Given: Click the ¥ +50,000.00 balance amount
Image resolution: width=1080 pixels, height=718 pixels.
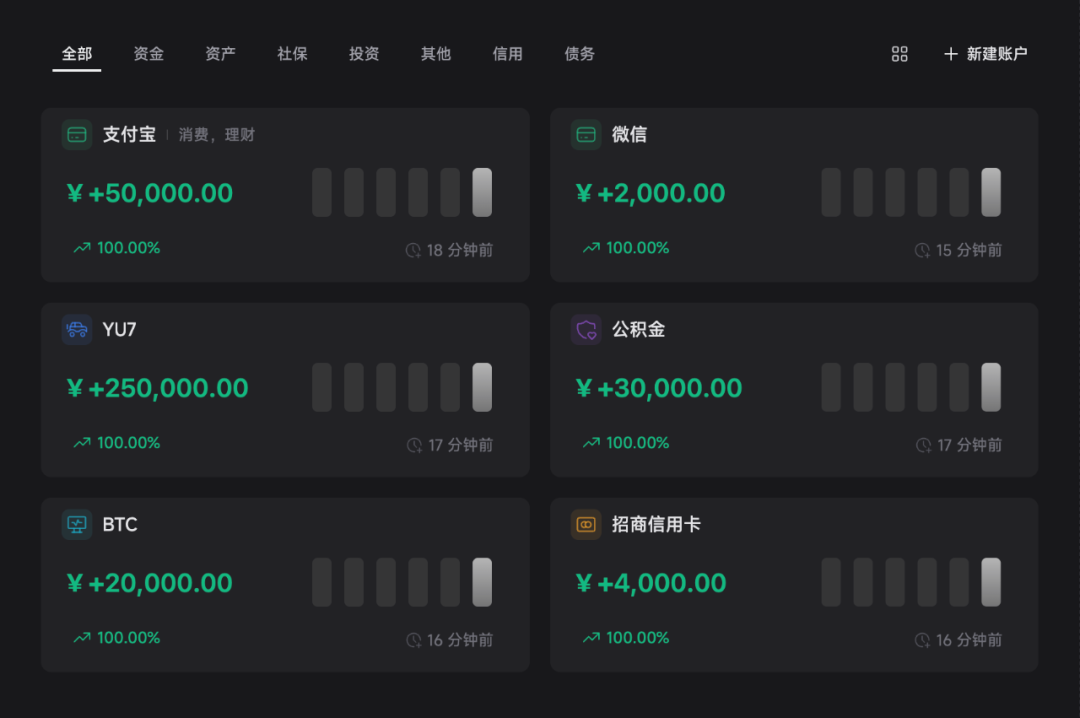Looking at the screenshot, I should pos(150,193).
